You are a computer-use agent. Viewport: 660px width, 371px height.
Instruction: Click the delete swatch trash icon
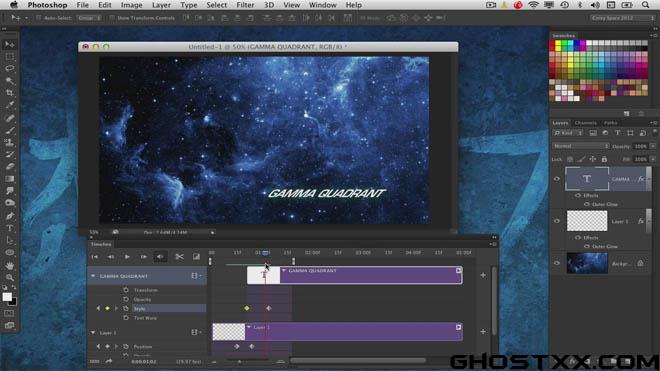point(641,114)
